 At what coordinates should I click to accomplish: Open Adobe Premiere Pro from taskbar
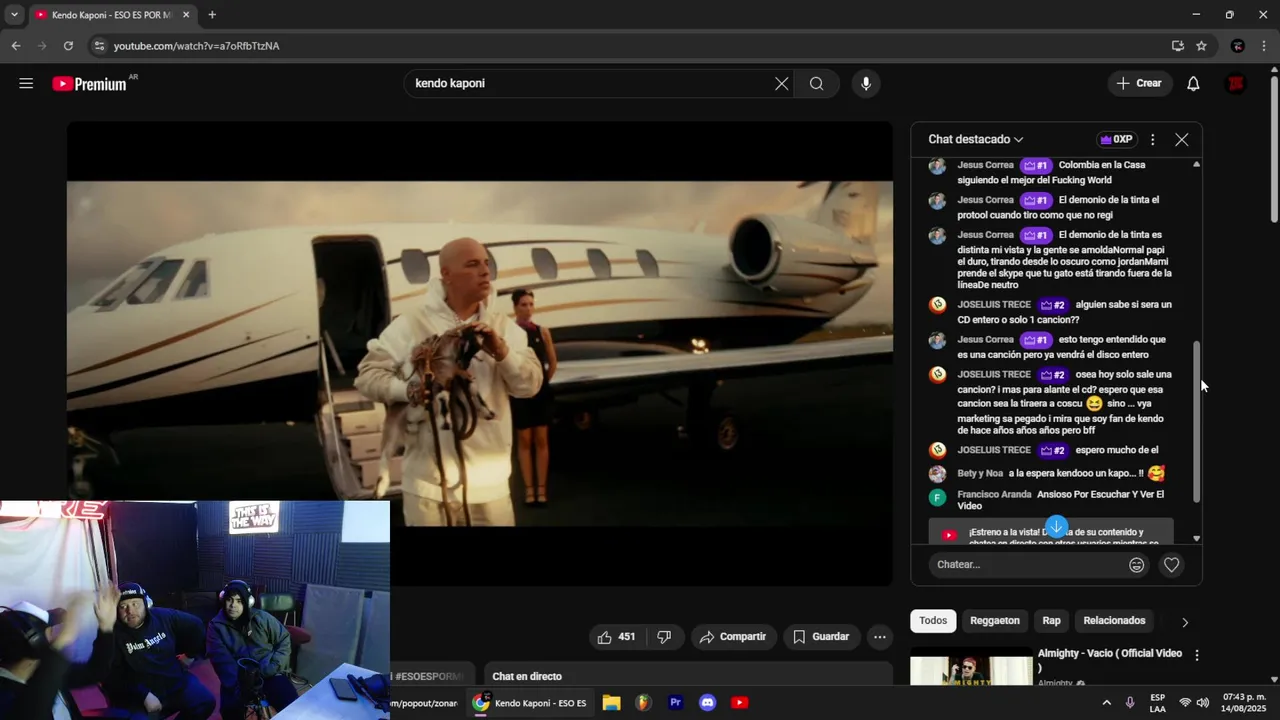675,703
